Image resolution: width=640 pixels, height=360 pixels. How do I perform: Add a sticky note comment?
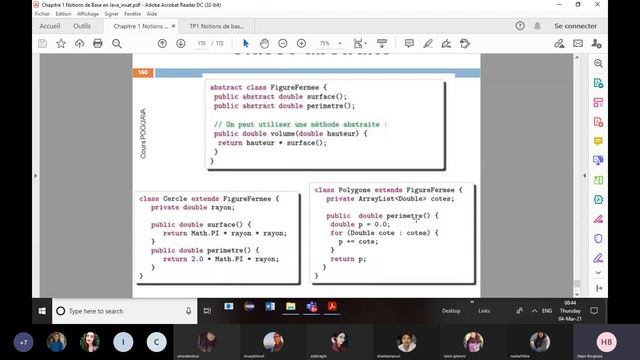(409, 43)
